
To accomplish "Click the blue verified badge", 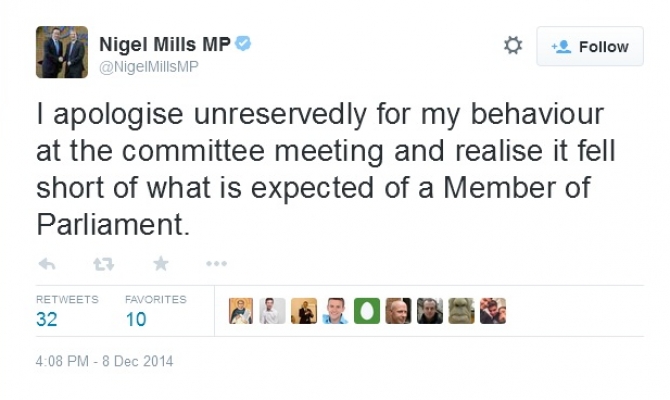I will pos(242,44).
